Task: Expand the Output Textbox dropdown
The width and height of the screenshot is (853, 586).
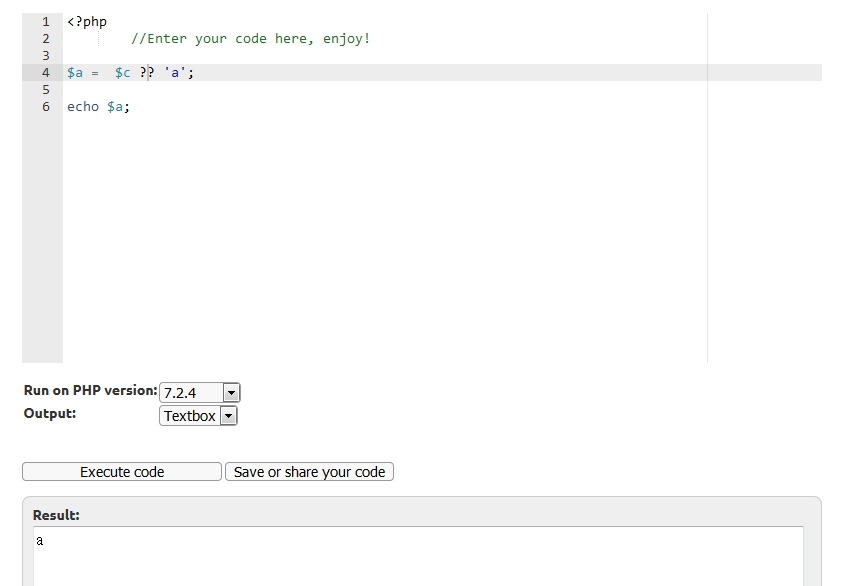Action: click(197, 416)
